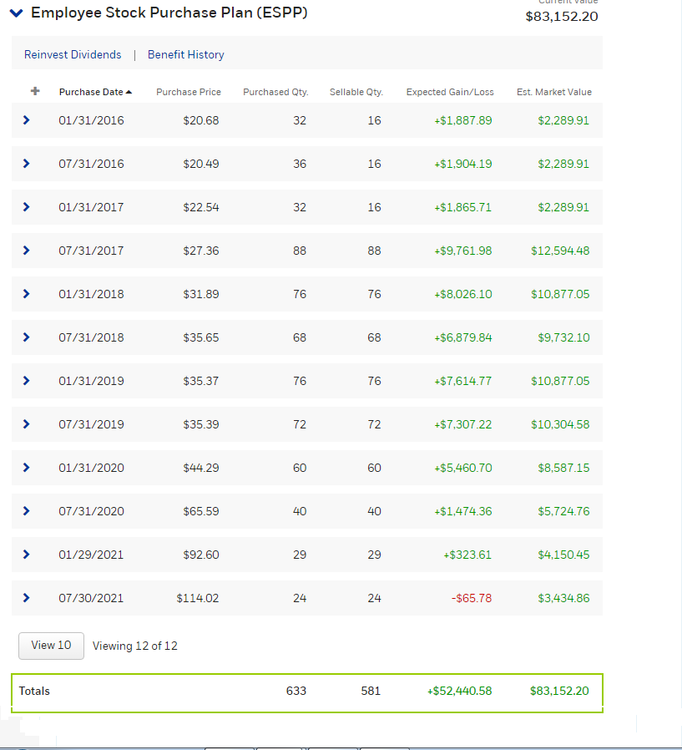The height and width of the screenshot is (750, 682).
Task: Expand the 01/29/2021 purchase row
Action: [x=26, y=554]
